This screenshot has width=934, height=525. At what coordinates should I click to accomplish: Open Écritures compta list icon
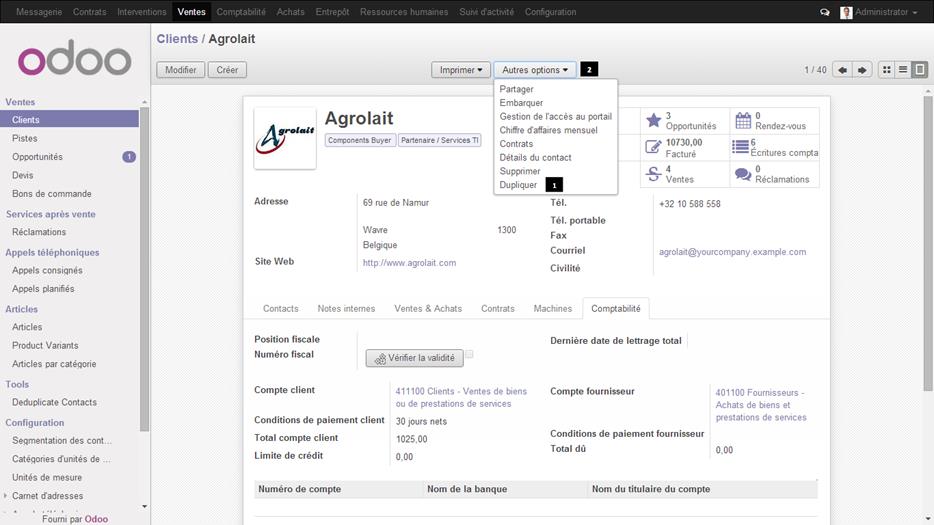pyautogui.click(x=740, y=147)
